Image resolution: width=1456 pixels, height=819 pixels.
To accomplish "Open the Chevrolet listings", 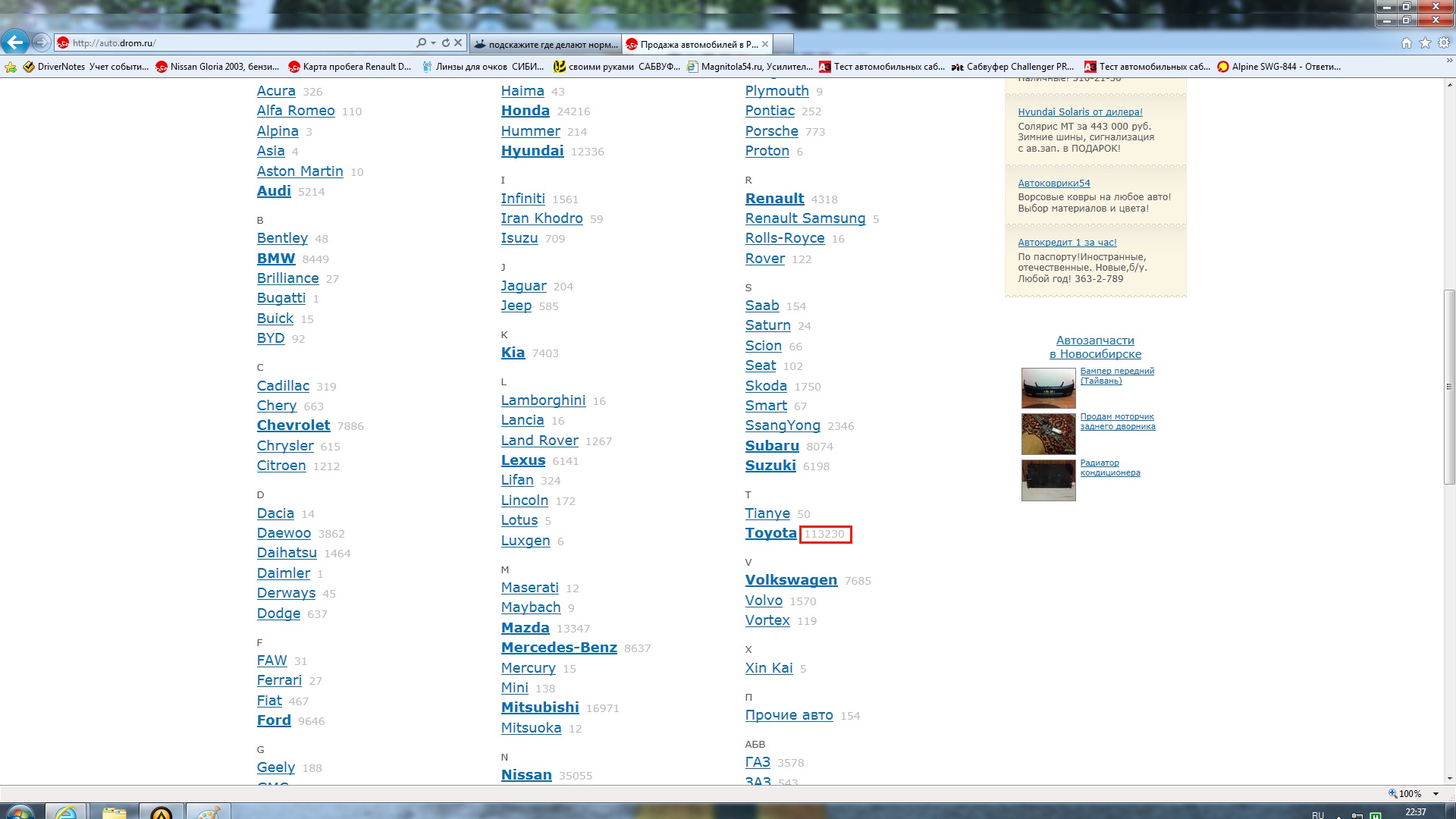I will point(293,425).
